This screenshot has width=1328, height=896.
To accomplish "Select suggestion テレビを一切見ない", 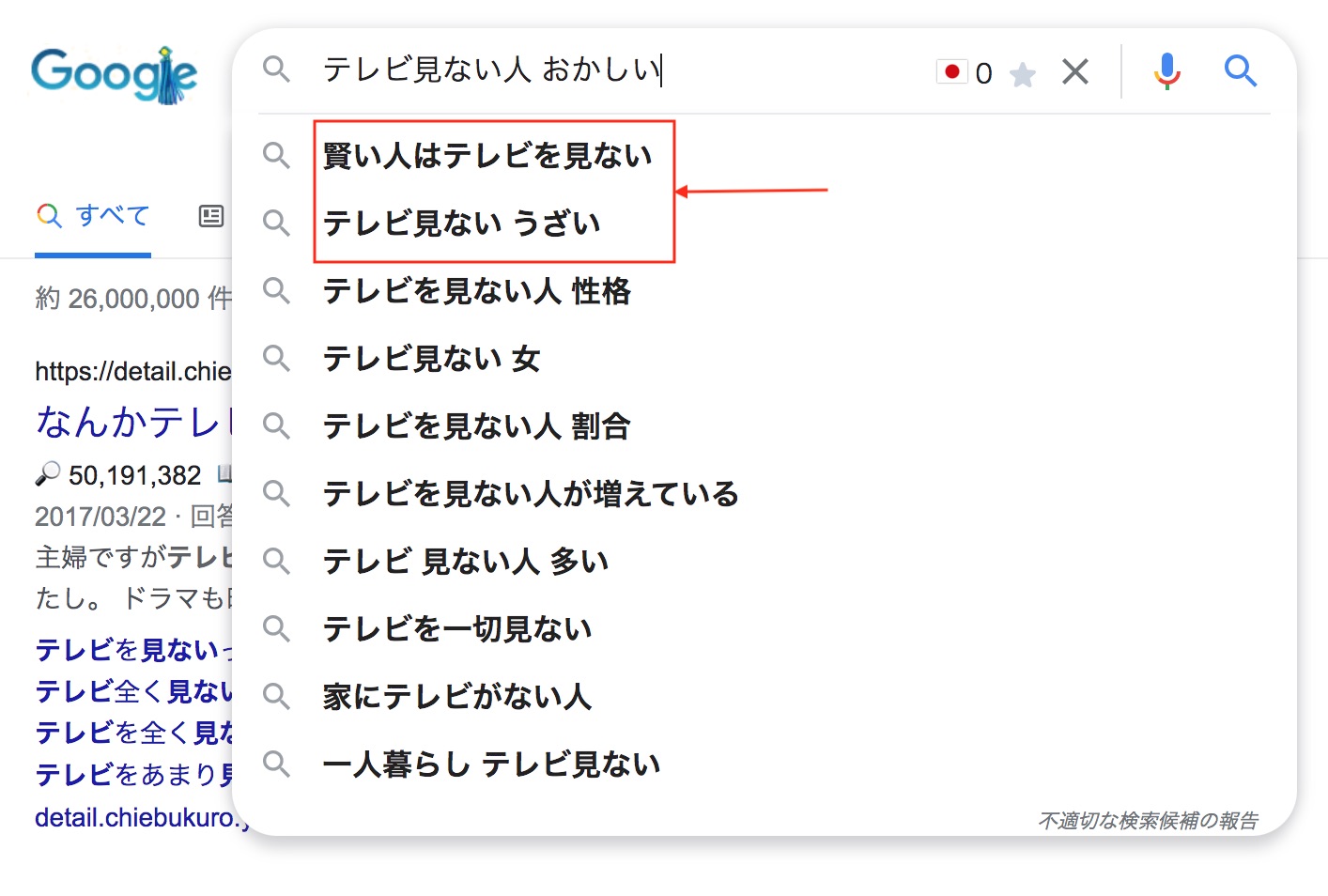I will (x=457, y=629).
